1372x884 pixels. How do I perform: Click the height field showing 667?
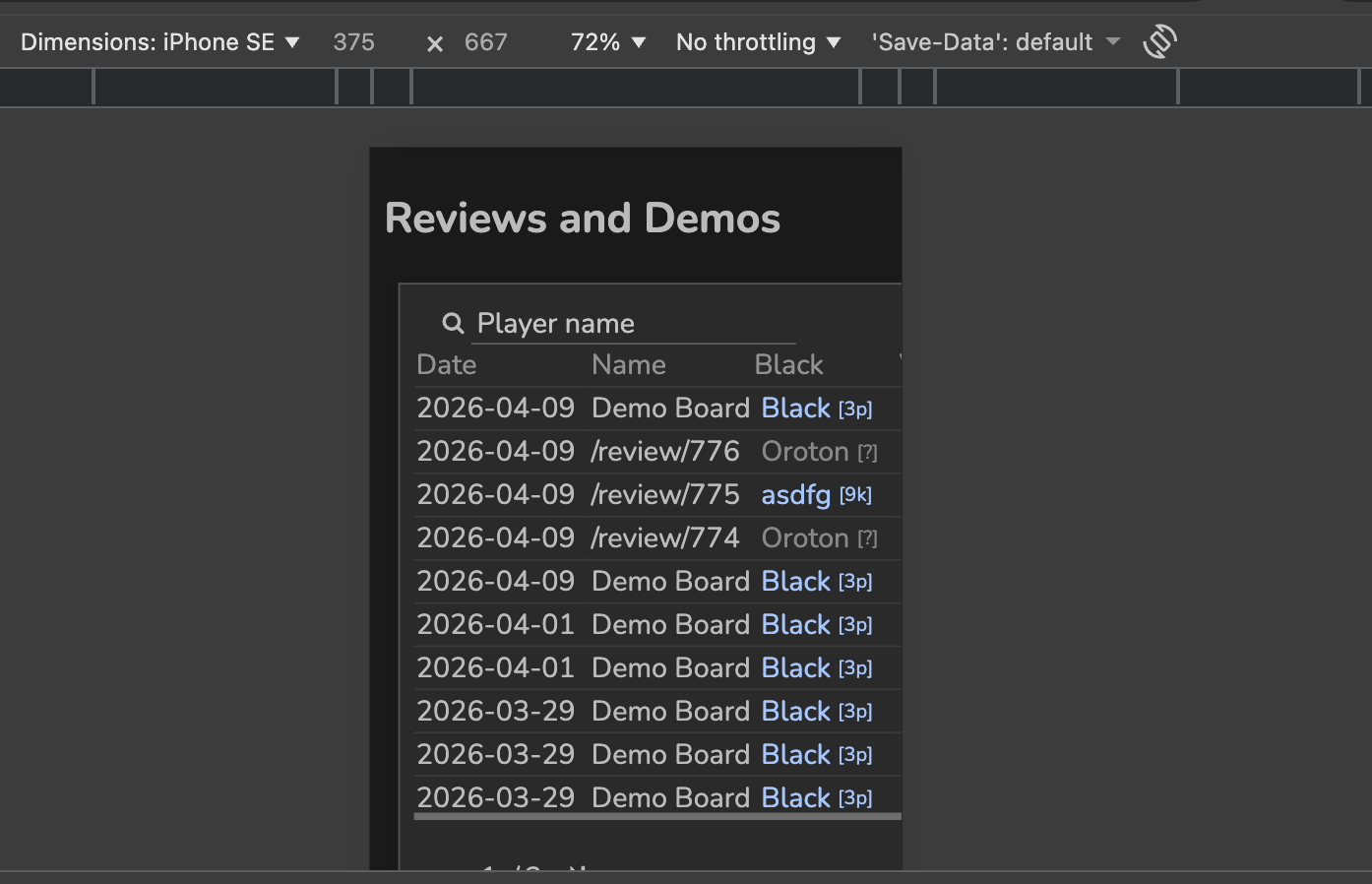(x=486, y=42)
